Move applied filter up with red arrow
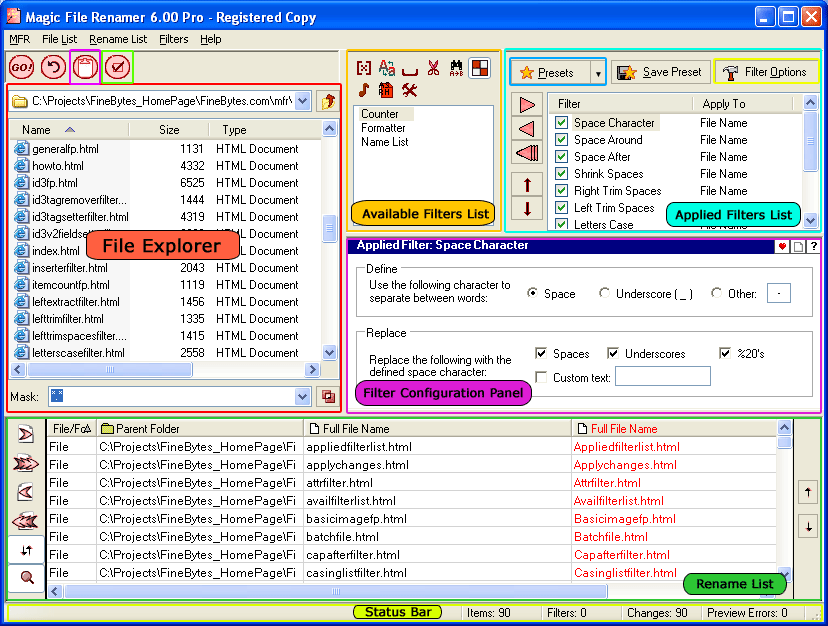Screen dimensions: 828x626 coord(527,185)
